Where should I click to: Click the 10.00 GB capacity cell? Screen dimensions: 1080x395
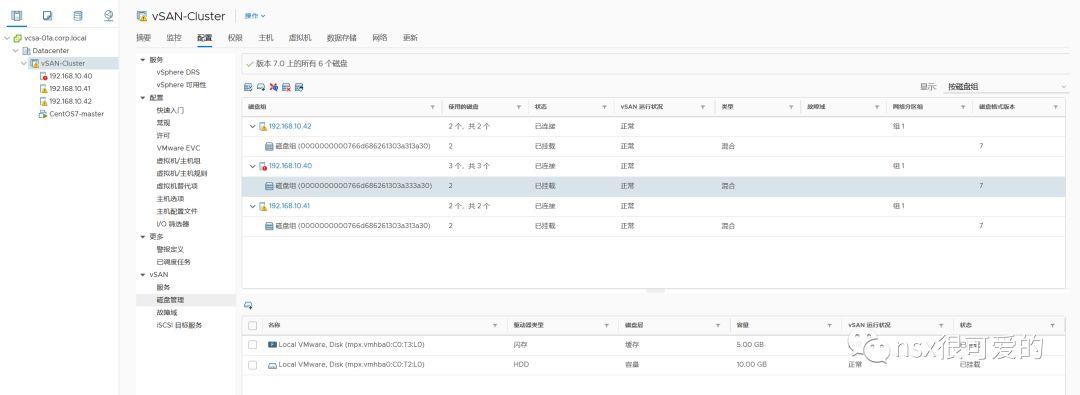coord(751,365)
